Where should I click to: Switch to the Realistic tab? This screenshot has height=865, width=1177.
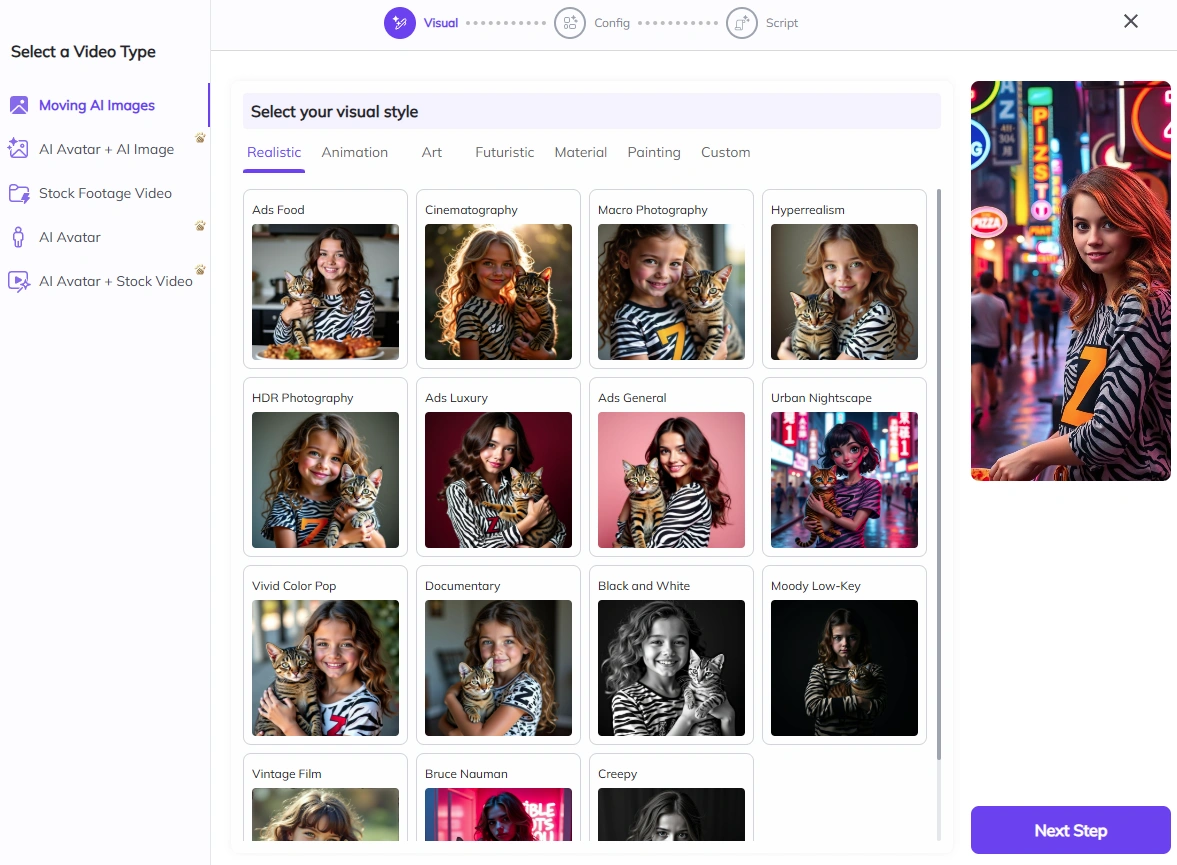(274, 152)
